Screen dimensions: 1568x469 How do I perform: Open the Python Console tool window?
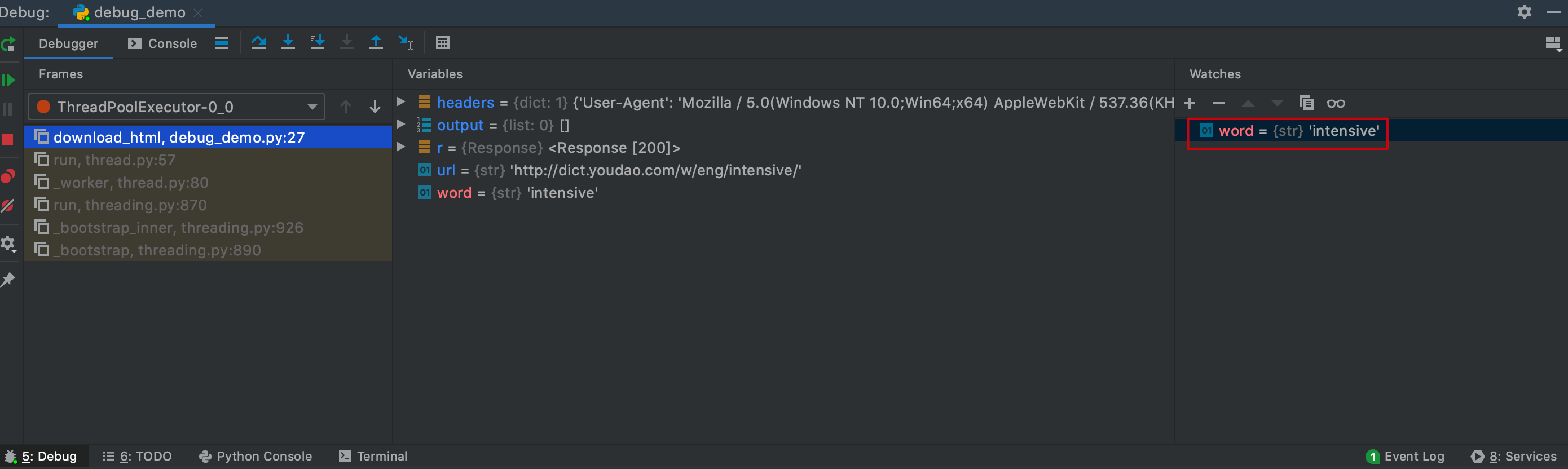point(256,456)
